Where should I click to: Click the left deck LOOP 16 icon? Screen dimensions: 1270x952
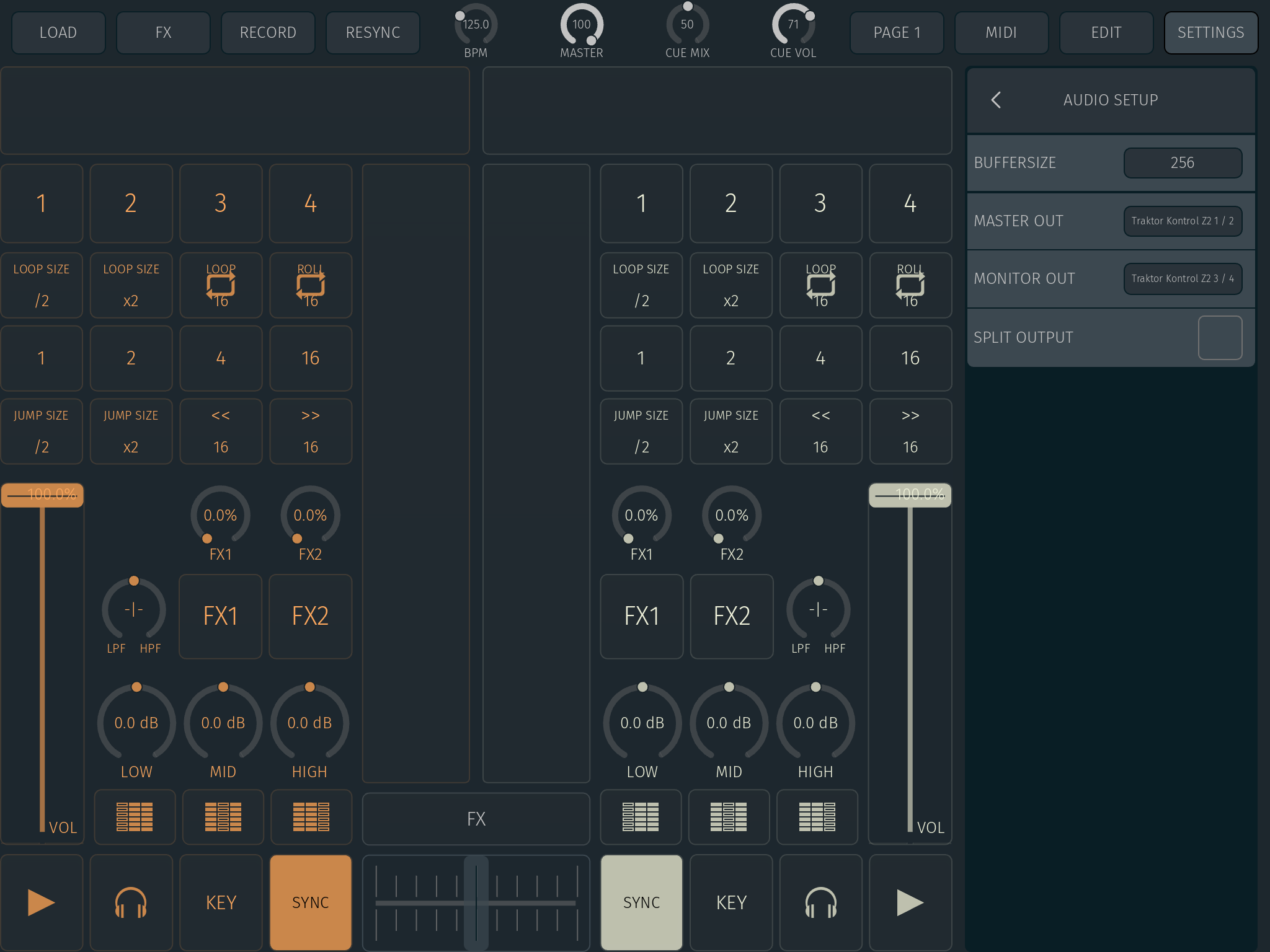click(221, 285)
